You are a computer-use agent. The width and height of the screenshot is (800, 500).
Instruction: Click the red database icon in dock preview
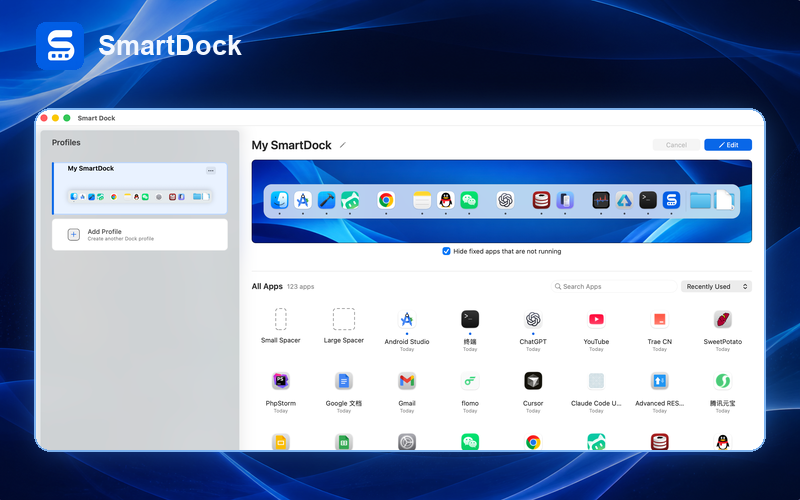coord(541,201)
